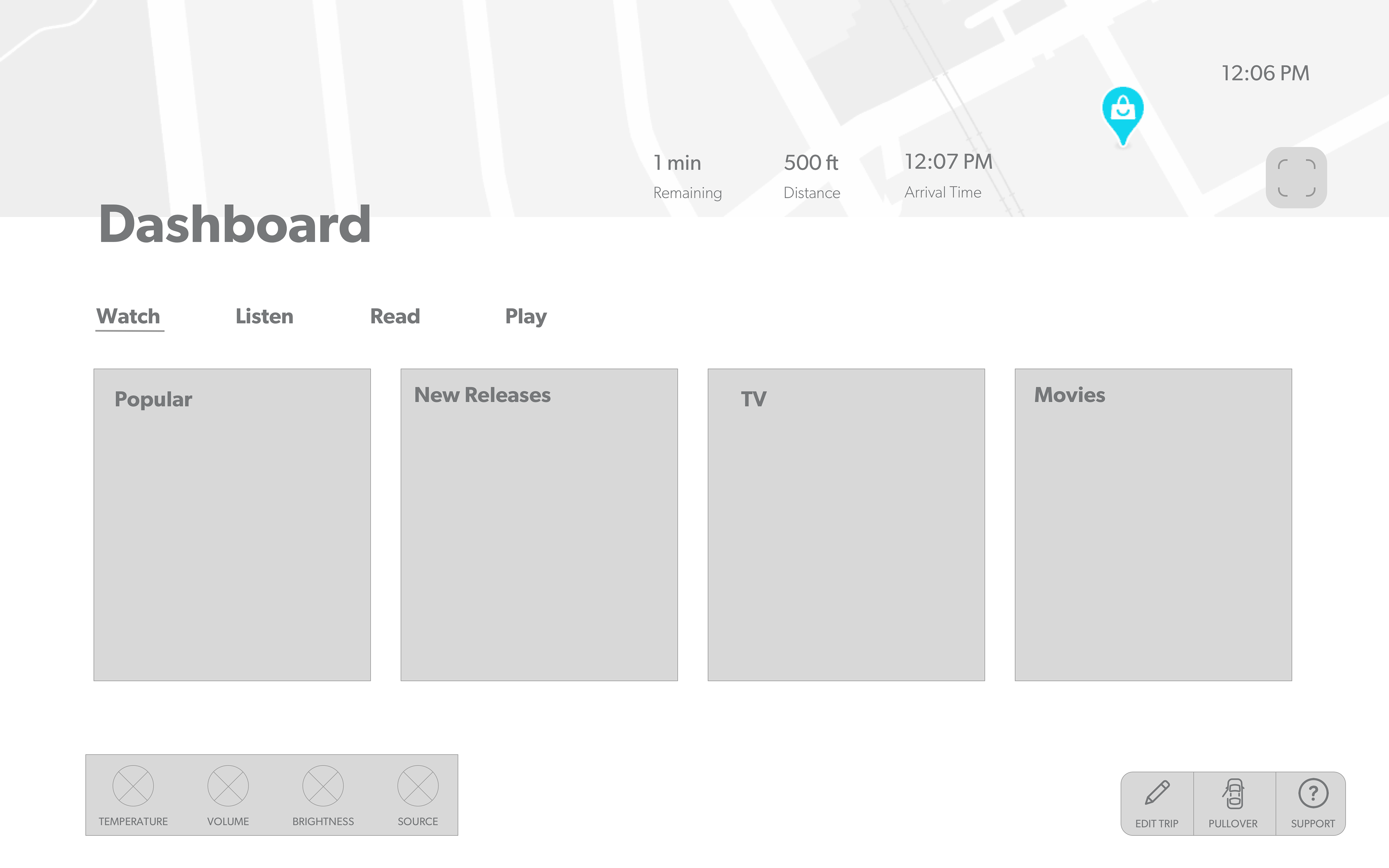Open the Source control icon
The image size is (1389, 868).
[x=418, y=786]
